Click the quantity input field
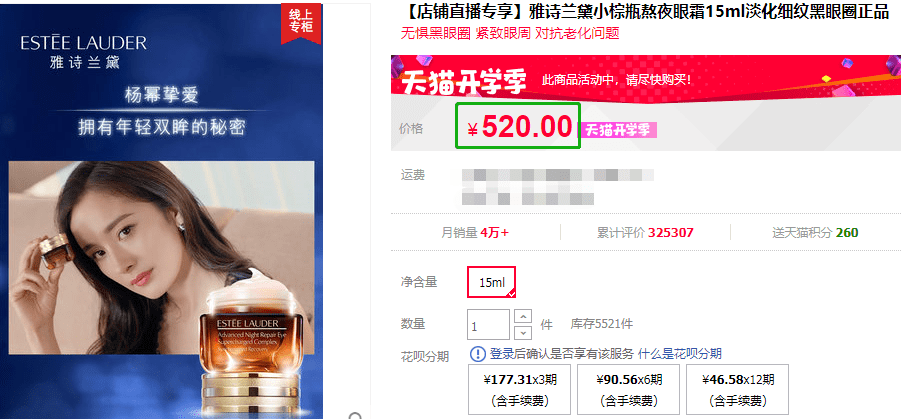The image size is (903, 419). [x=488, y=325]
